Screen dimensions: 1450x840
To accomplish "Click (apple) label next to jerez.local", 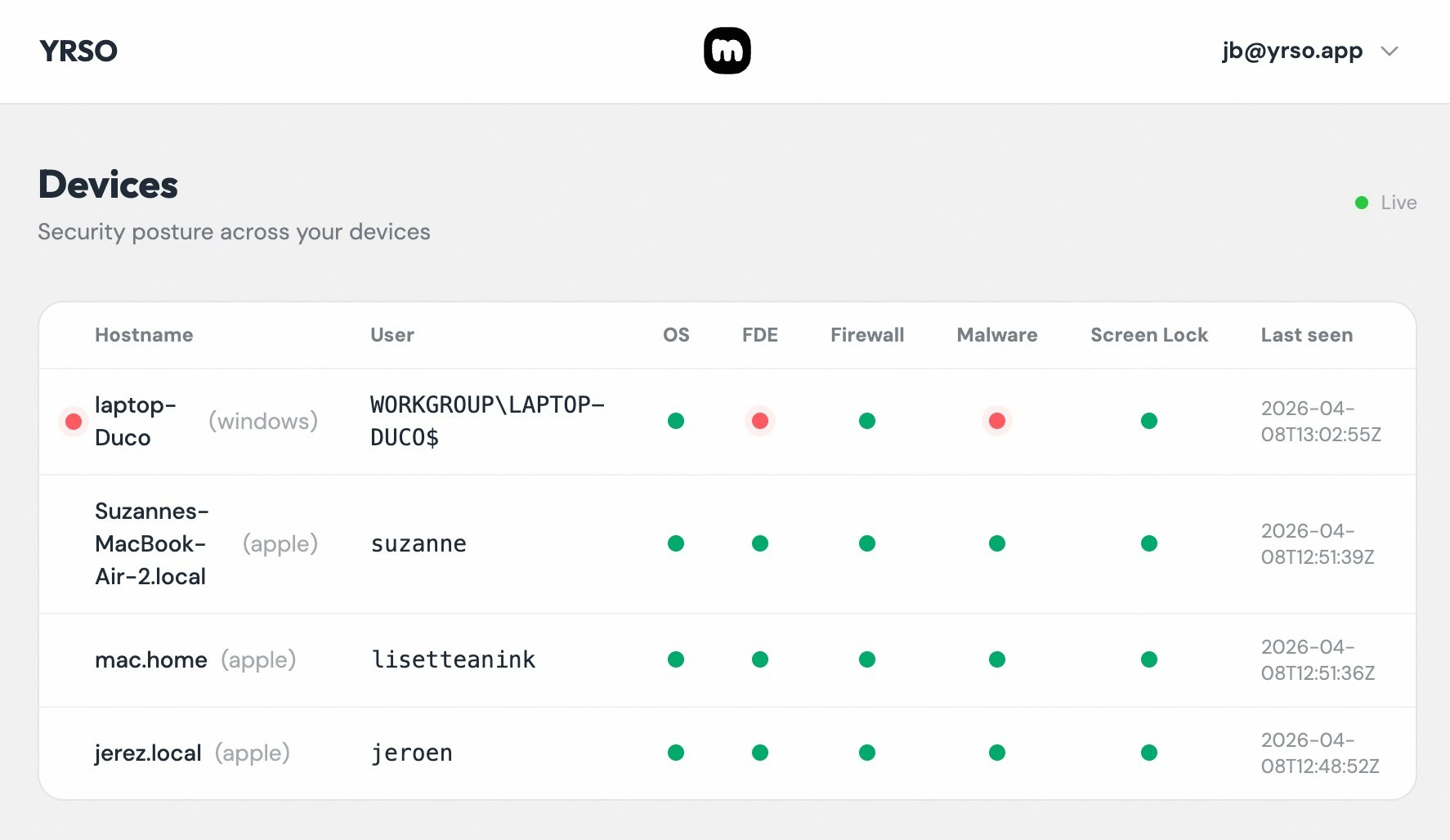I will coord(253,753).
